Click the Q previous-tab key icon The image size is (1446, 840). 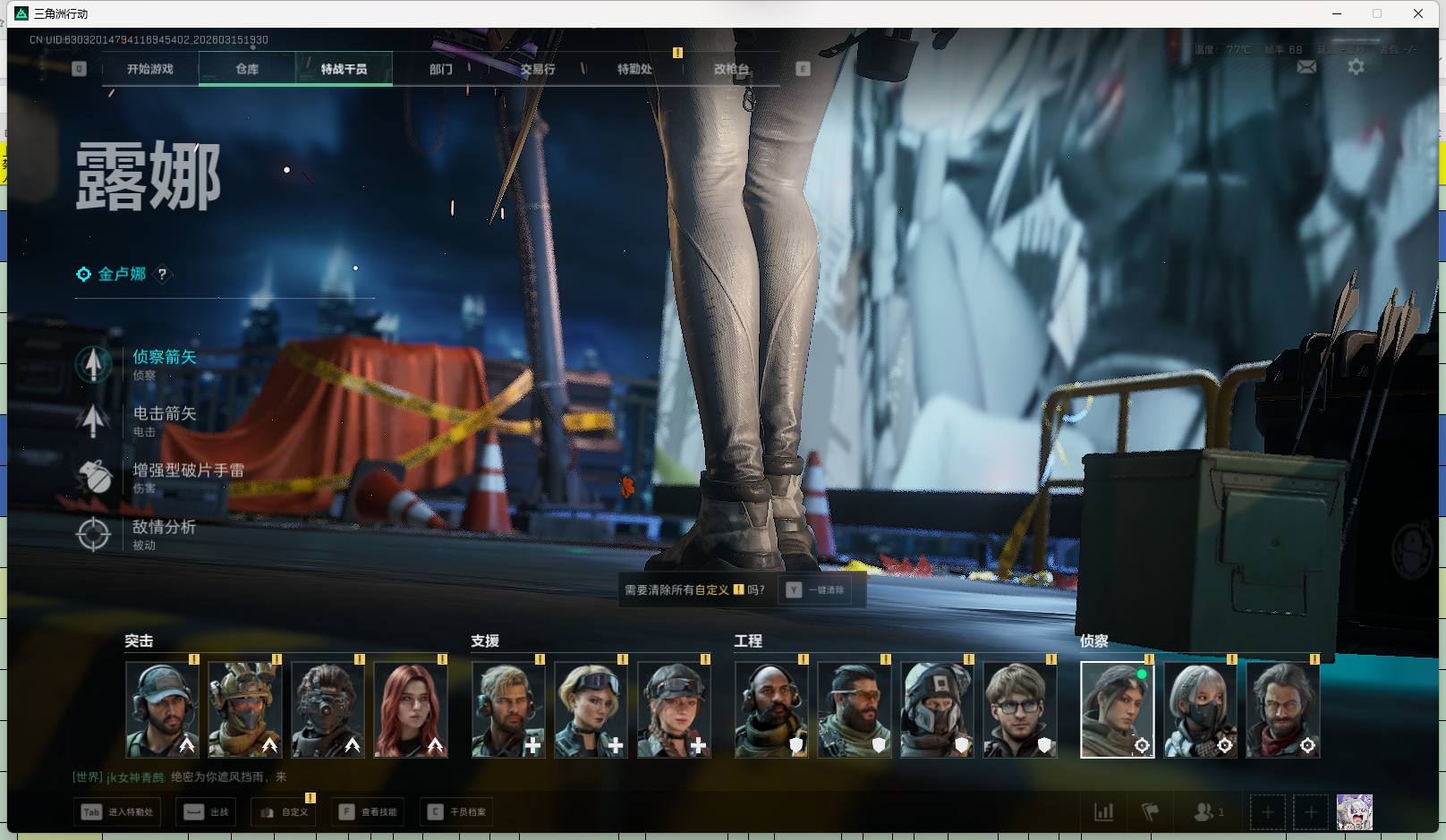(x=80, y=69)
